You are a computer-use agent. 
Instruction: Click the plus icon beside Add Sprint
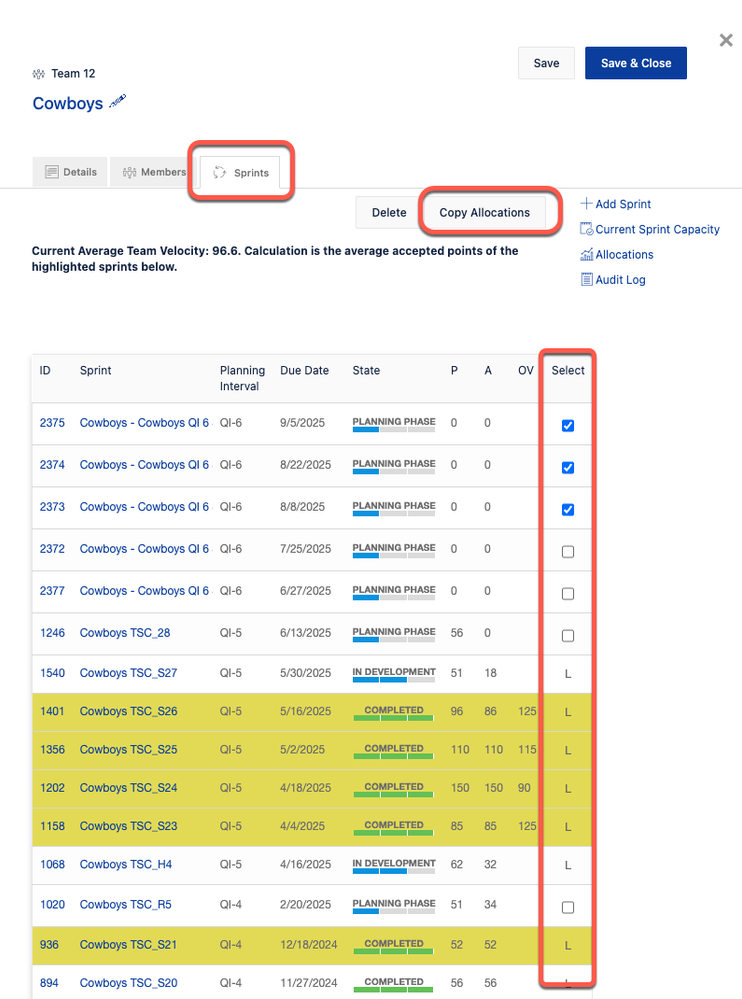point(586,204)
